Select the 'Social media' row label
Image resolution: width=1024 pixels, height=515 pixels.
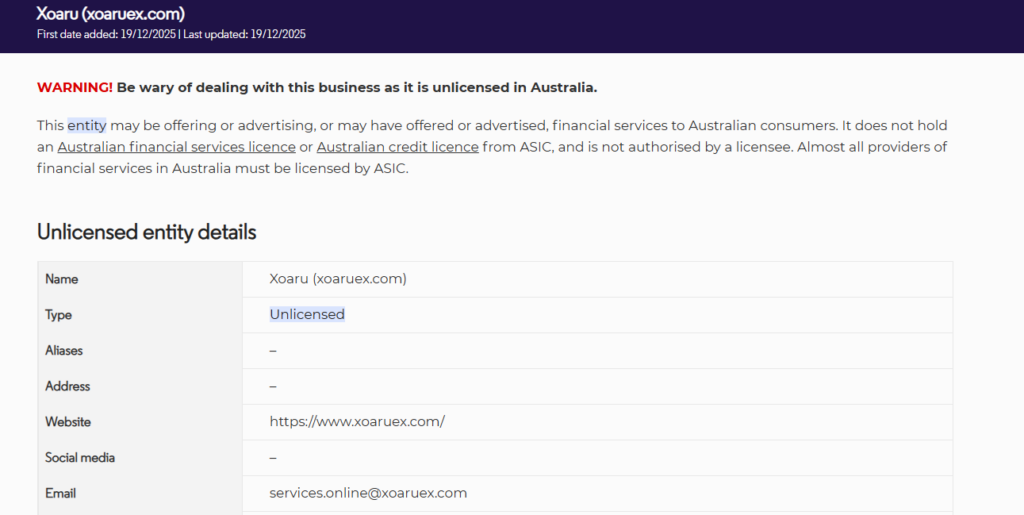(80, 458)
